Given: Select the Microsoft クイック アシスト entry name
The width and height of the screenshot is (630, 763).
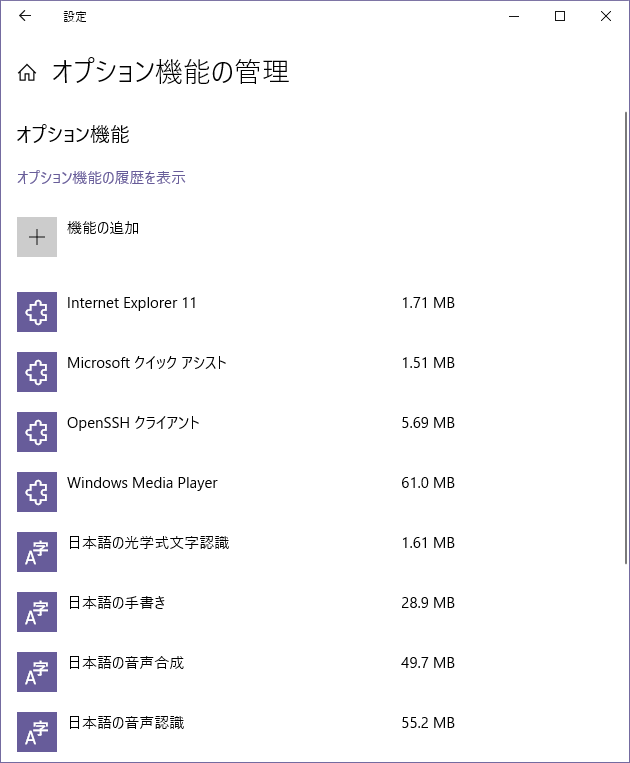Looking at the screenshot, I should pyautogui.click(x=147, y=363).
